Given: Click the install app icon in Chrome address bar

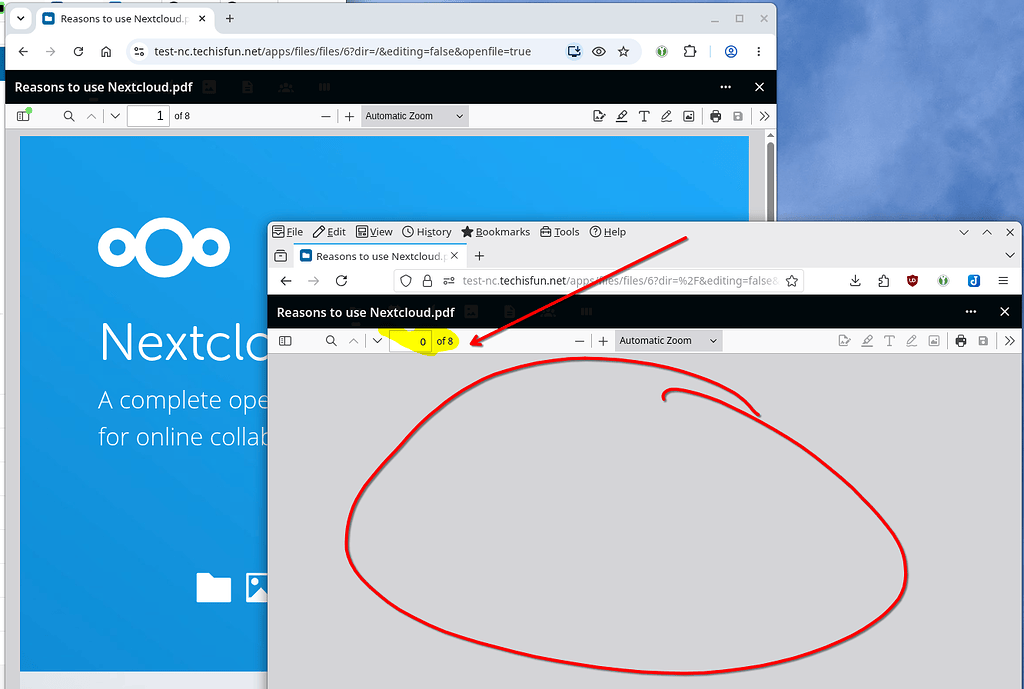Looking at the screenshot, I should [x=573, y=52].
